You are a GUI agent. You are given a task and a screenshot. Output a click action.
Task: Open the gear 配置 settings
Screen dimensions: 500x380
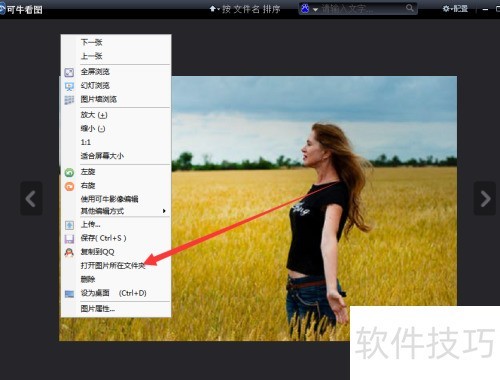[455, 9]
